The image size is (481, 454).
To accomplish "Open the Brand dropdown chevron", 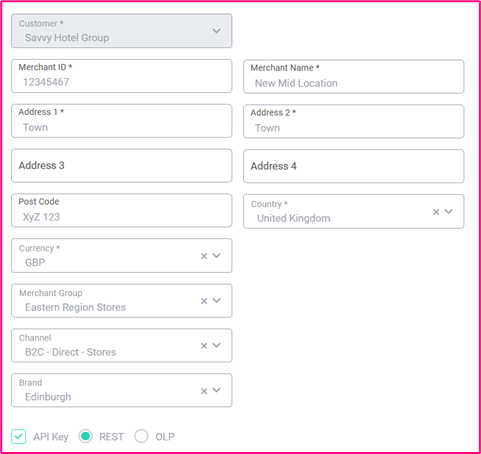I will tap(216, 390).
